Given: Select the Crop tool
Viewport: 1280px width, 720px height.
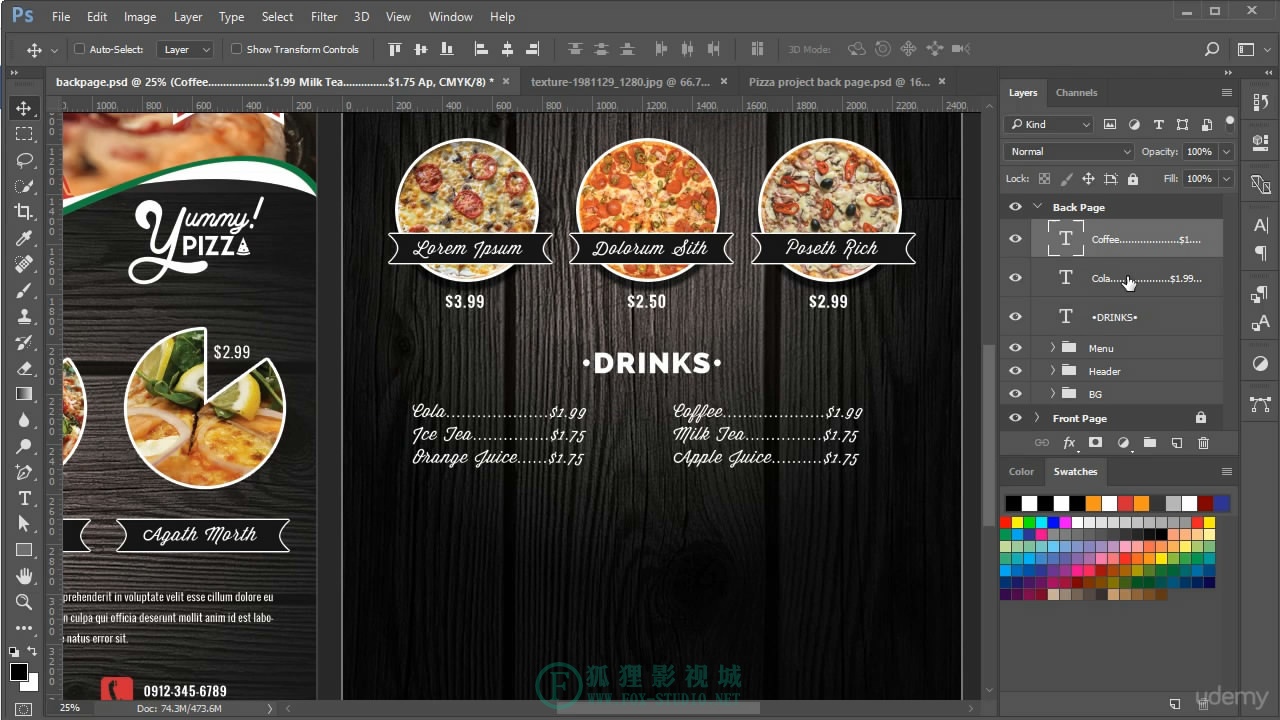Looking at the screenshot, I should tap(24, 211).
